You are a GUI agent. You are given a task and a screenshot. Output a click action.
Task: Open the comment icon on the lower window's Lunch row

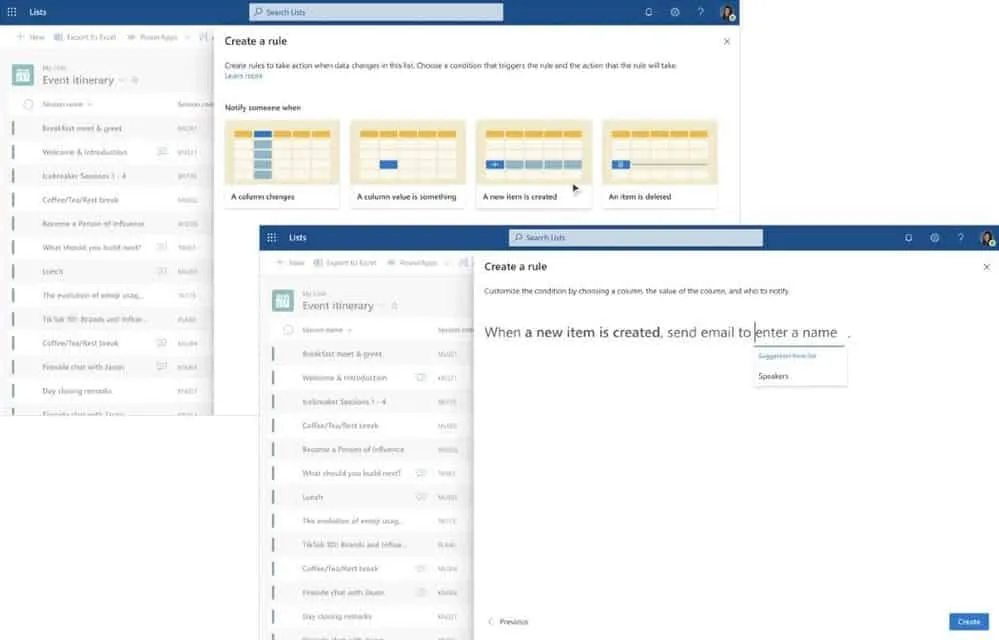click(421, 497)
